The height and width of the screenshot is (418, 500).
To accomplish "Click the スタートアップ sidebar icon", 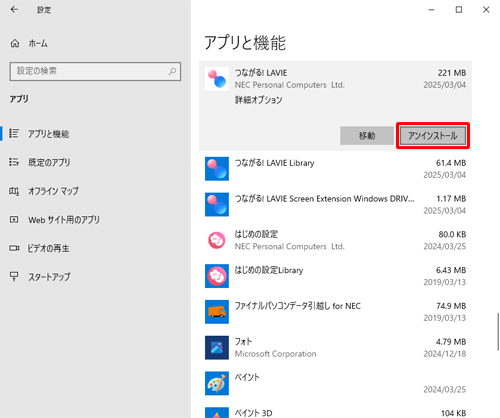I will point(14,276).
